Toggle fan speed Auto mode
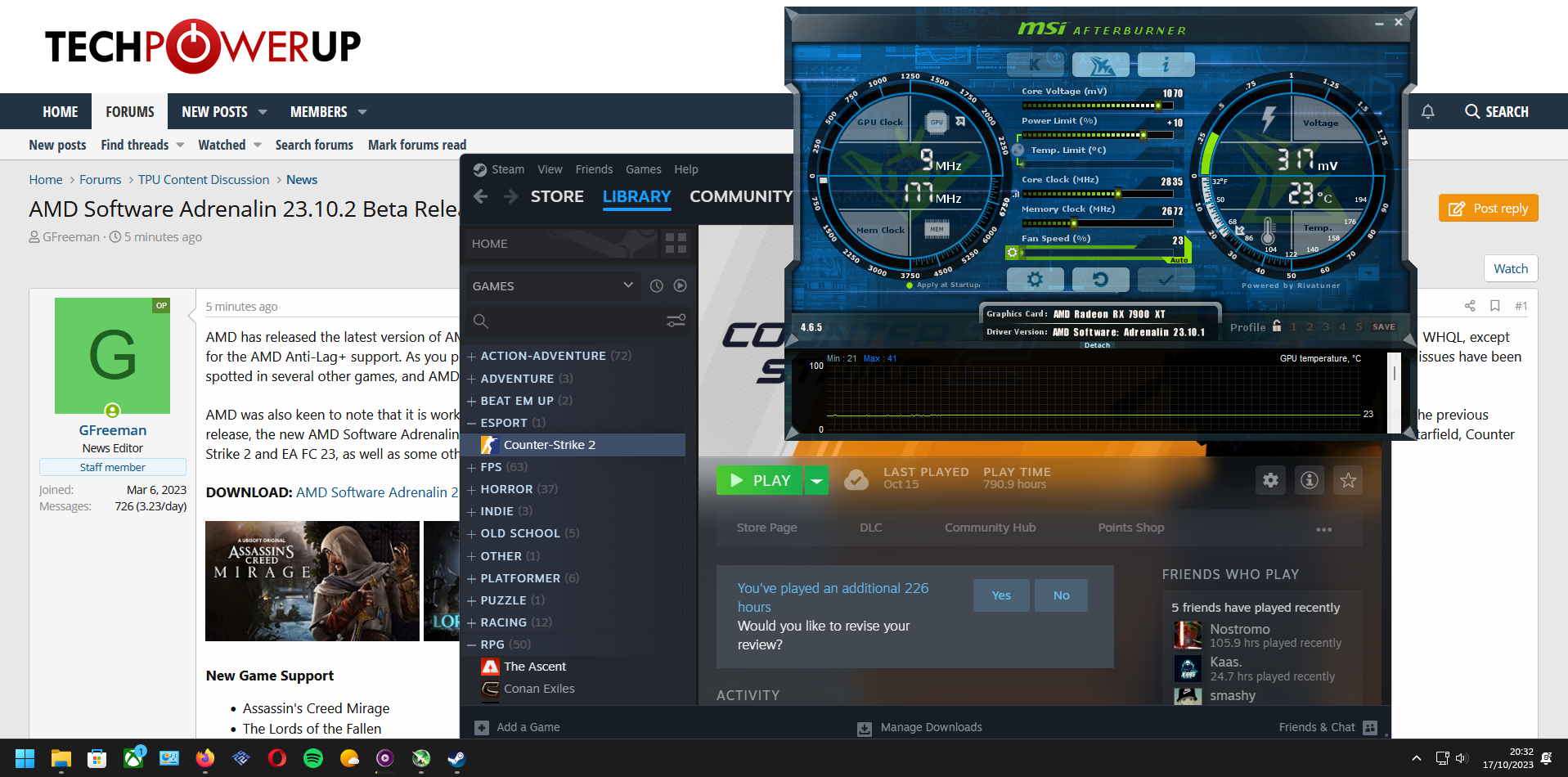 pos(1179,260)
